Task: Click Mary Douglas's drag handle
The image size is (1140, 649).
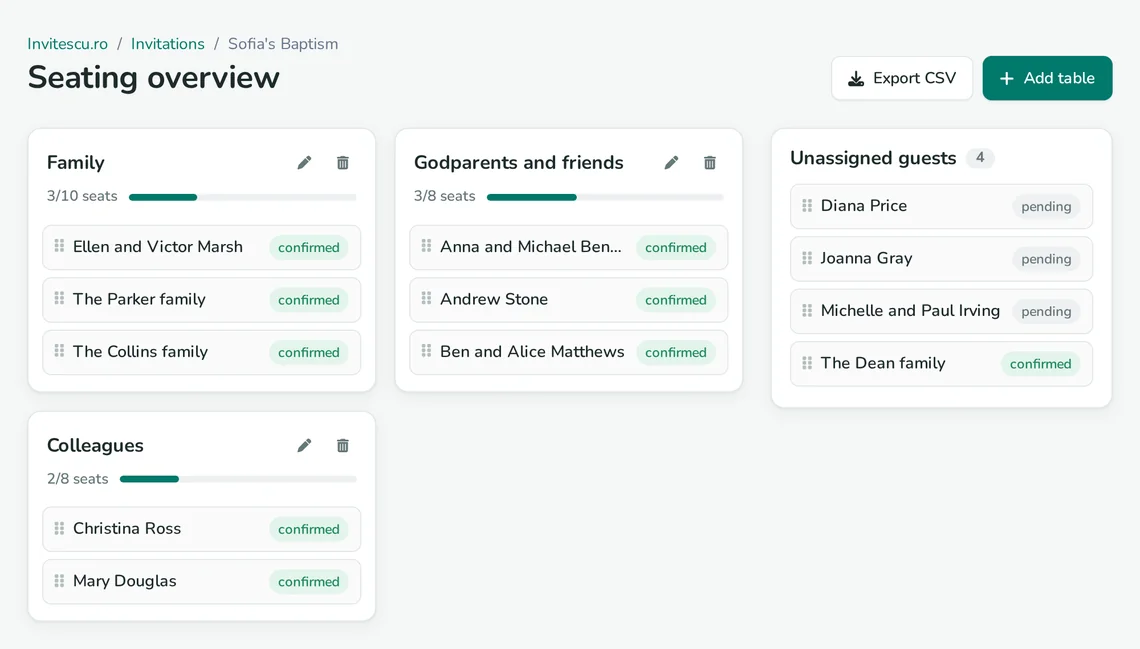Action: pyautogui.click(x=59, y=581)
